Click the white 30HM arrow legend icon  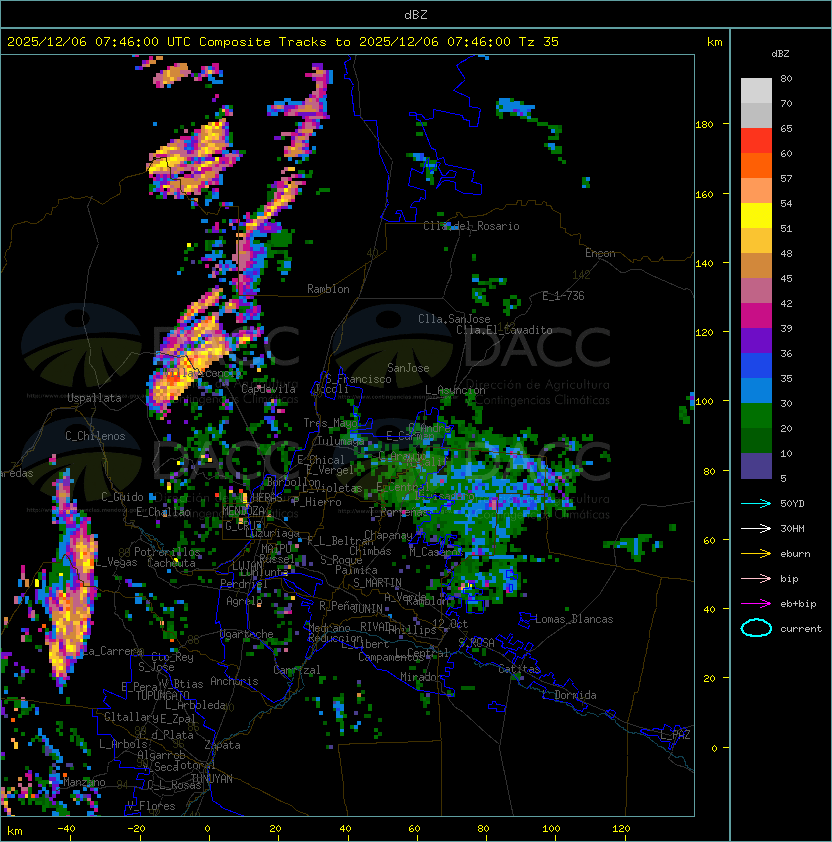tap(756, 528)
